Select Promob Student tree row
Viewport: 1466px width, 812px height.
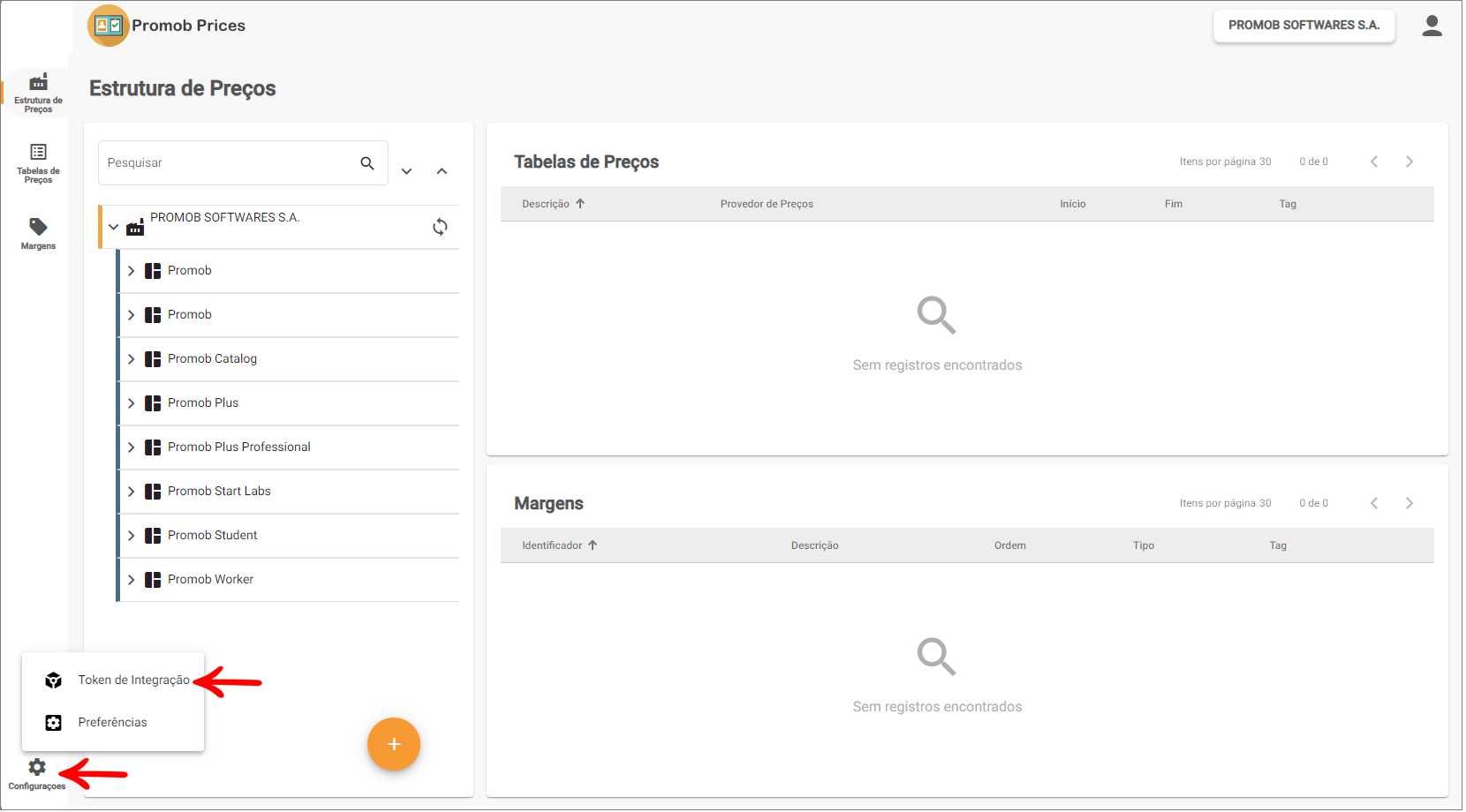(x=289, y=536)
